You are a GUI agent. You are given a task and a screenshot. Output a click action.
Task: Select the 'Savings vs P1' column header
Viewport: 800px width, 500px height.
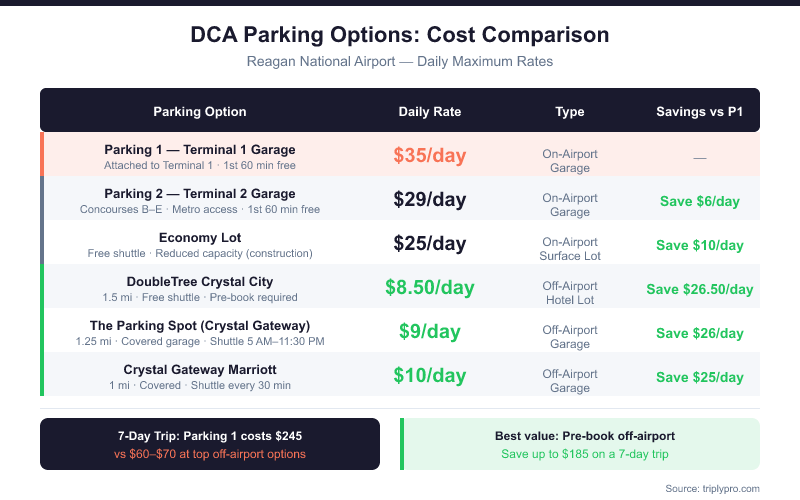(699, 111)
